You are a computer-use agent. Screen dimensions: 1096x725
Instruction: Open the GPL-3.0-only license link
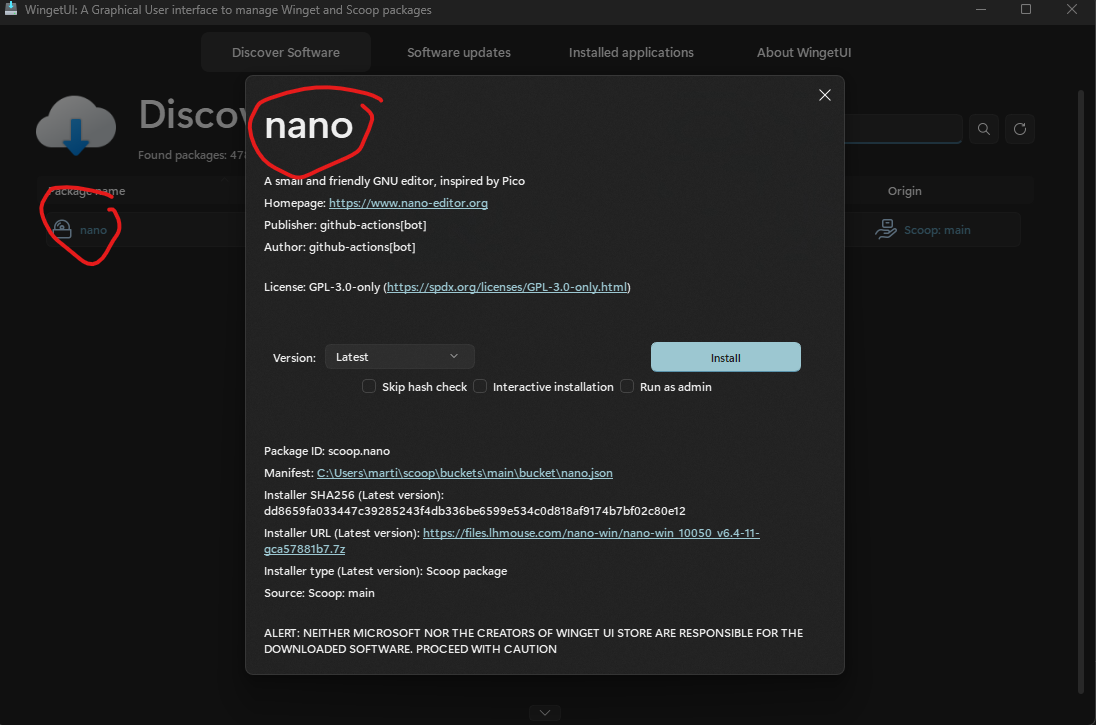[507, 287]
